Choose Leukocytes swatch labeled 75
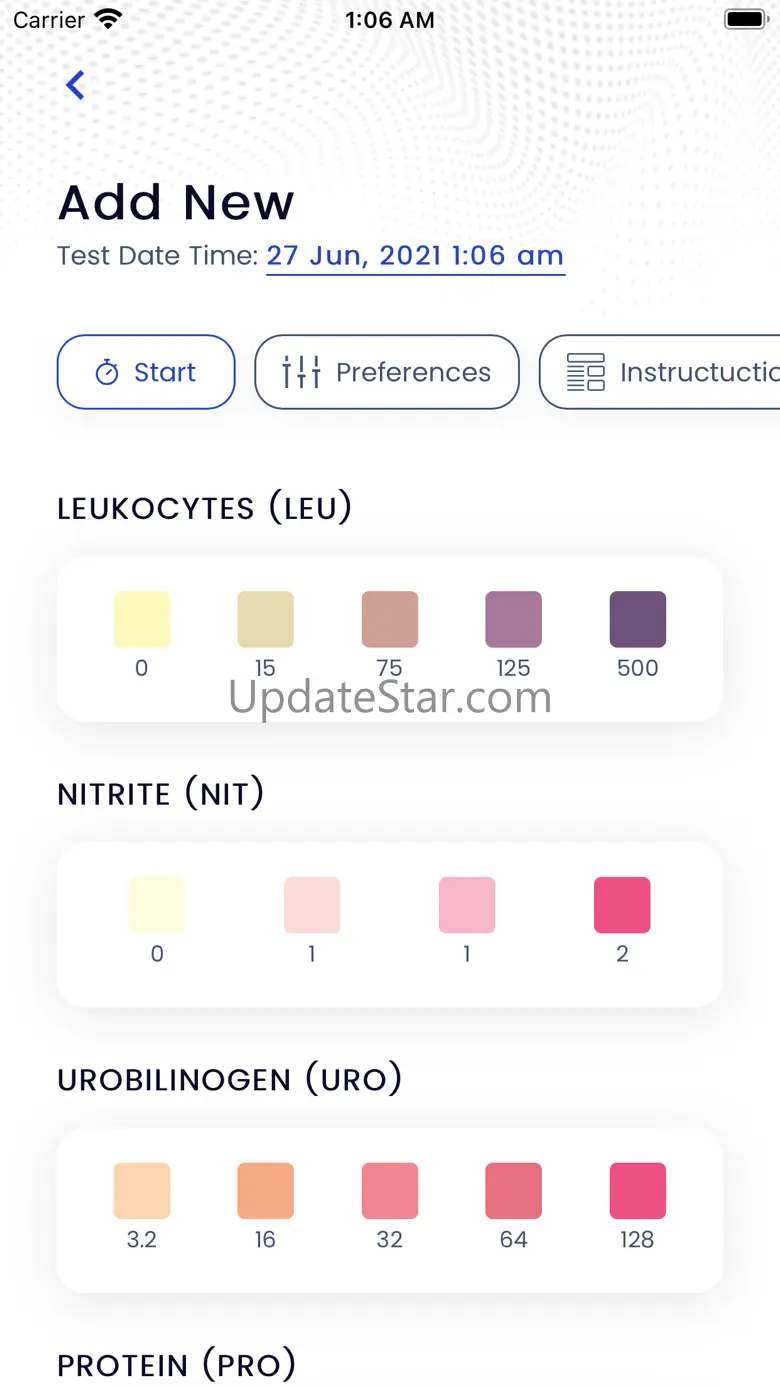This screenshot has height=1387, width=780. click(390, 620)
